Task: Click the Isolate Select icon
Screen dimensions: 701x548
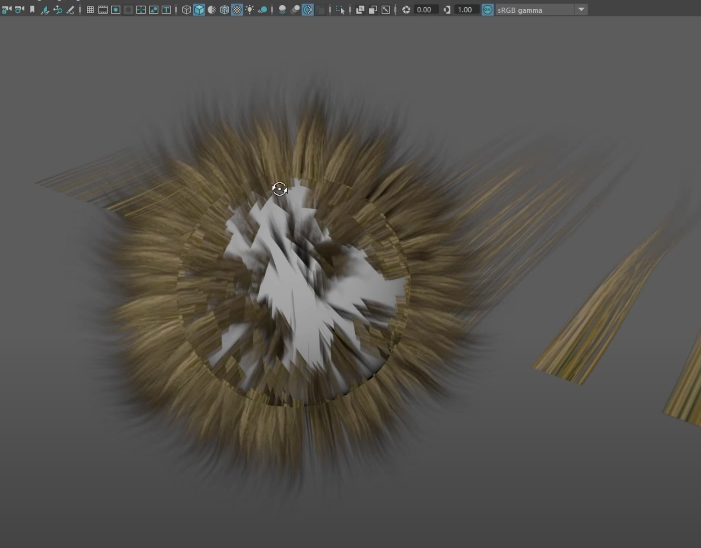Action: point(340,9)
